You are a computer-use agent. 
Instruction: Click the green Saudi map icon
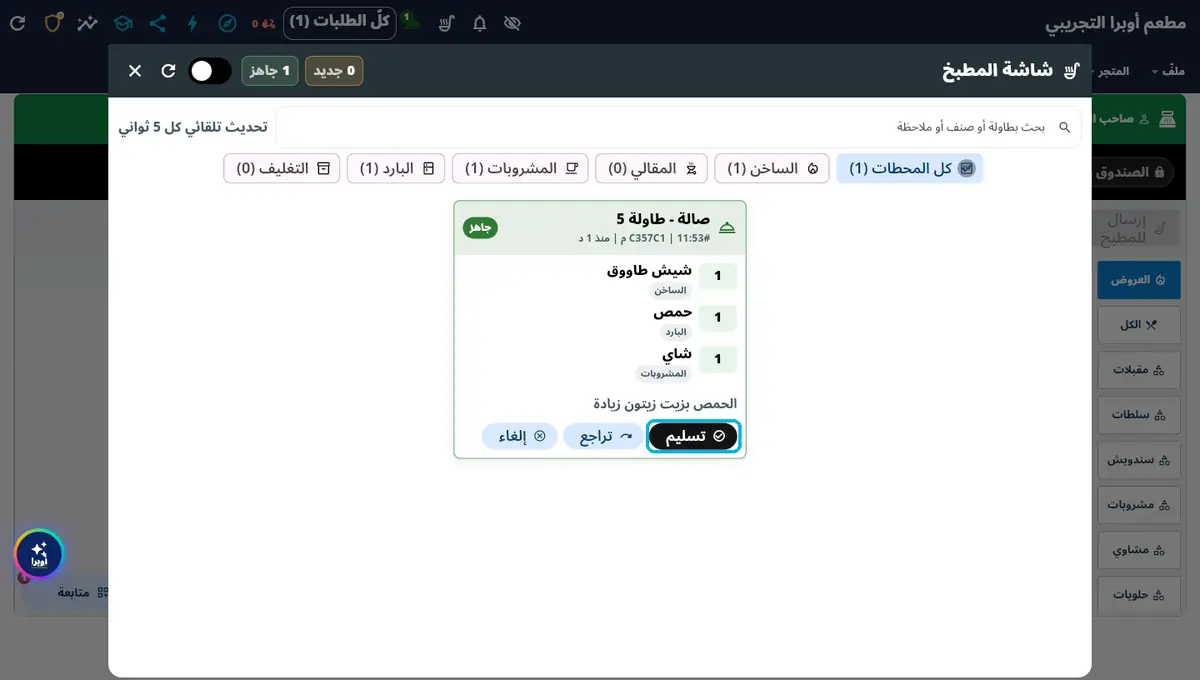(411, 20)
